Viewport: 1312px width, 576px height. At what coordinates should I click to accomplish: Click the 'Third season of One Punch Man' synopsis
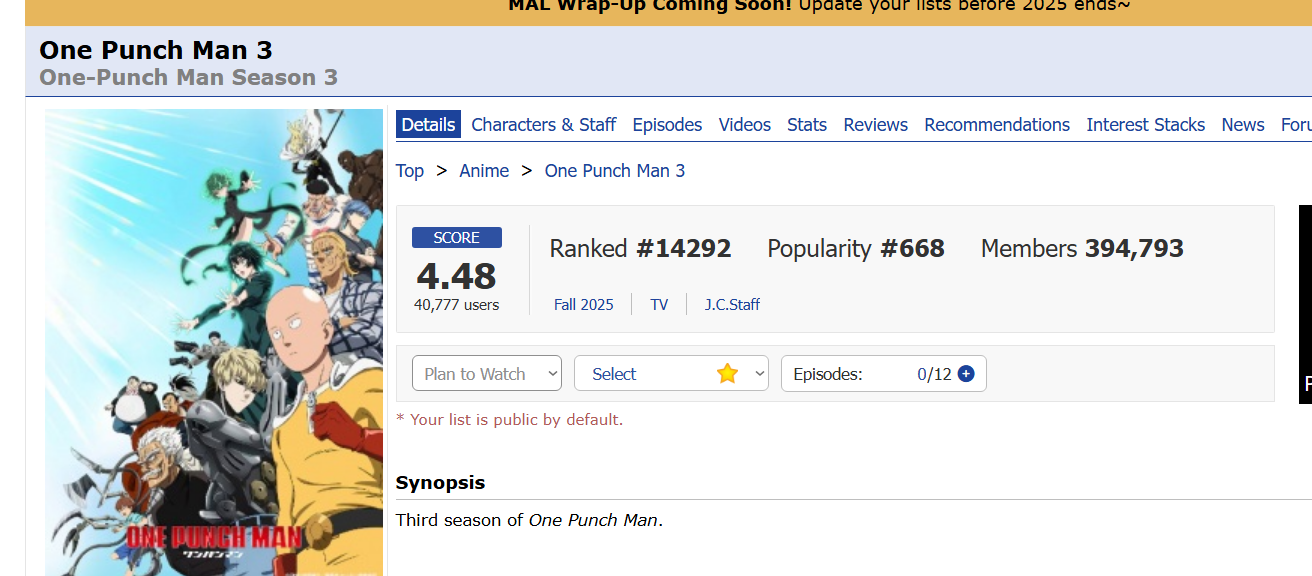pos(530,520)
